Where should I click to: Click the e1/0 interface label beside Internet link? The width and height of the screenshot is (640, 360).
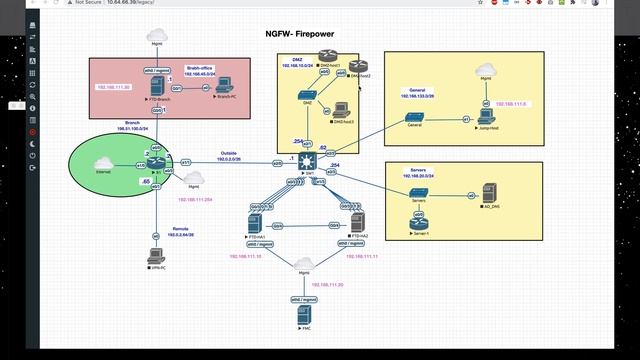(141, 165)
